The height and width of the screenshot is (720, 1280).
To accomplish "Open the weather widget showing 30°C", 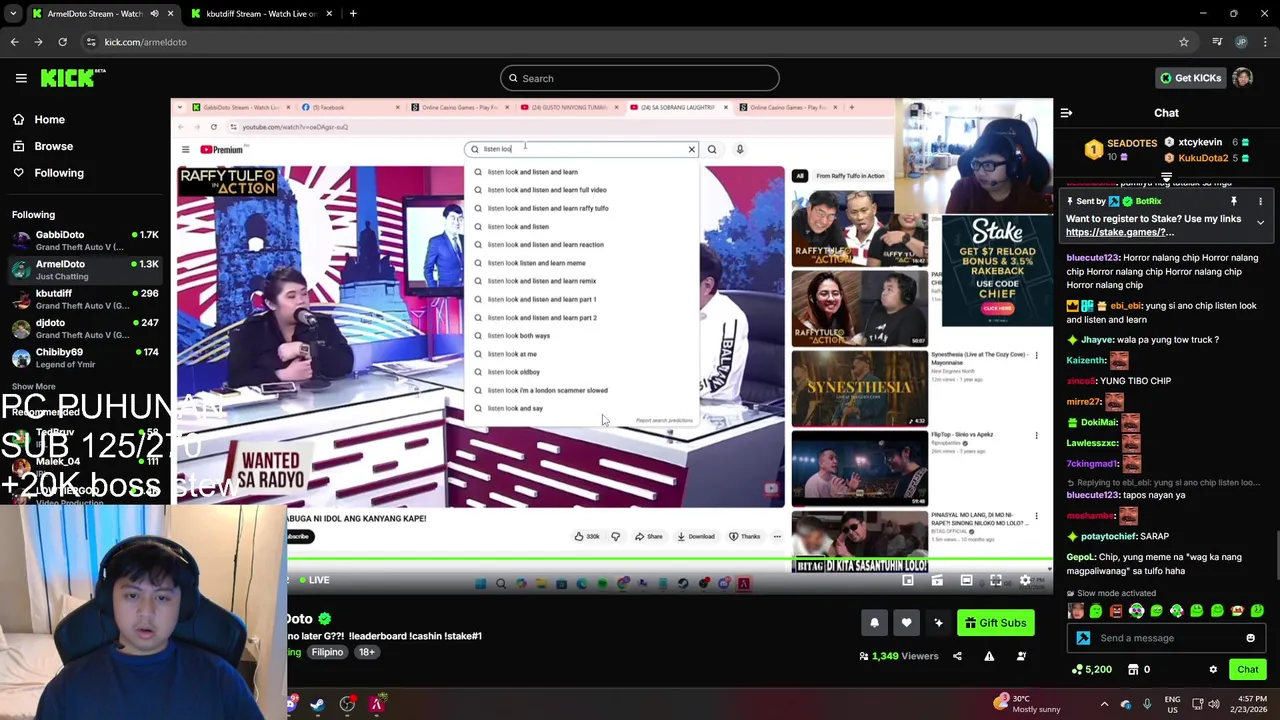I will 1027,704.
